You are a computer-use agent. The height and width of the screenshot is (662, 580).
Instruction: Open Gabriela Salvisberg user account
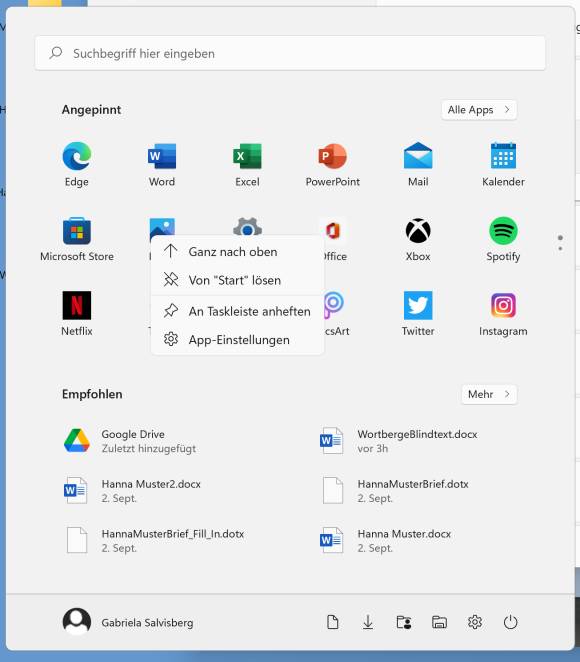point(128,622)
